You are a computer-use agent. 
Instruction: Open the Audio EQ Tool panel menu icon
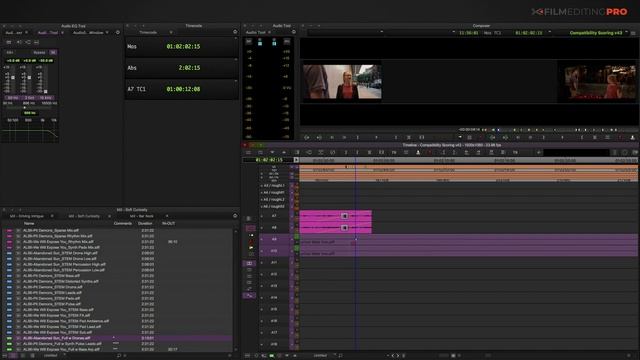(118, 32)
